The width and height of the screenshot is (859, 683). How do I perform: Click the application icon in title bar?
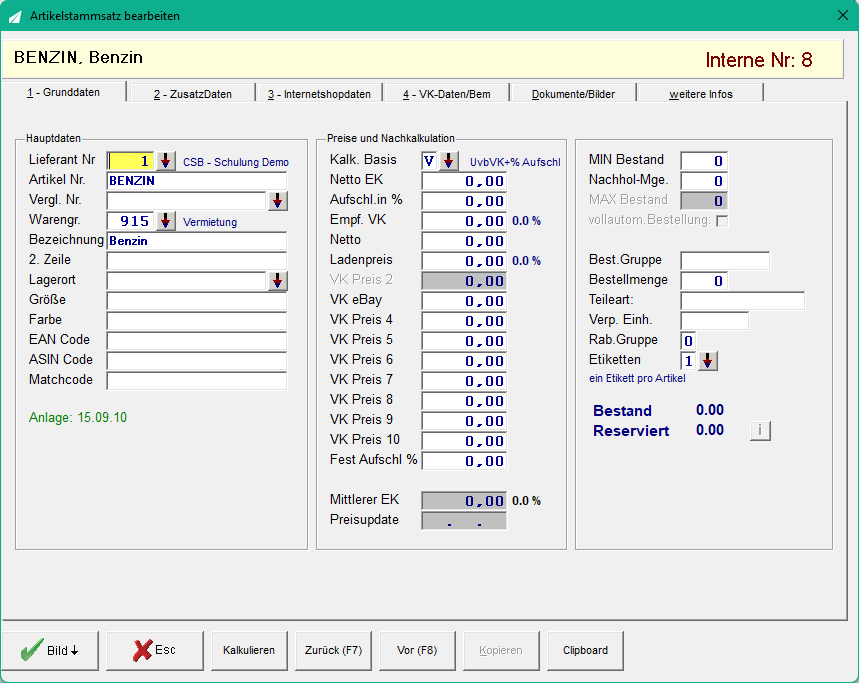15,16
